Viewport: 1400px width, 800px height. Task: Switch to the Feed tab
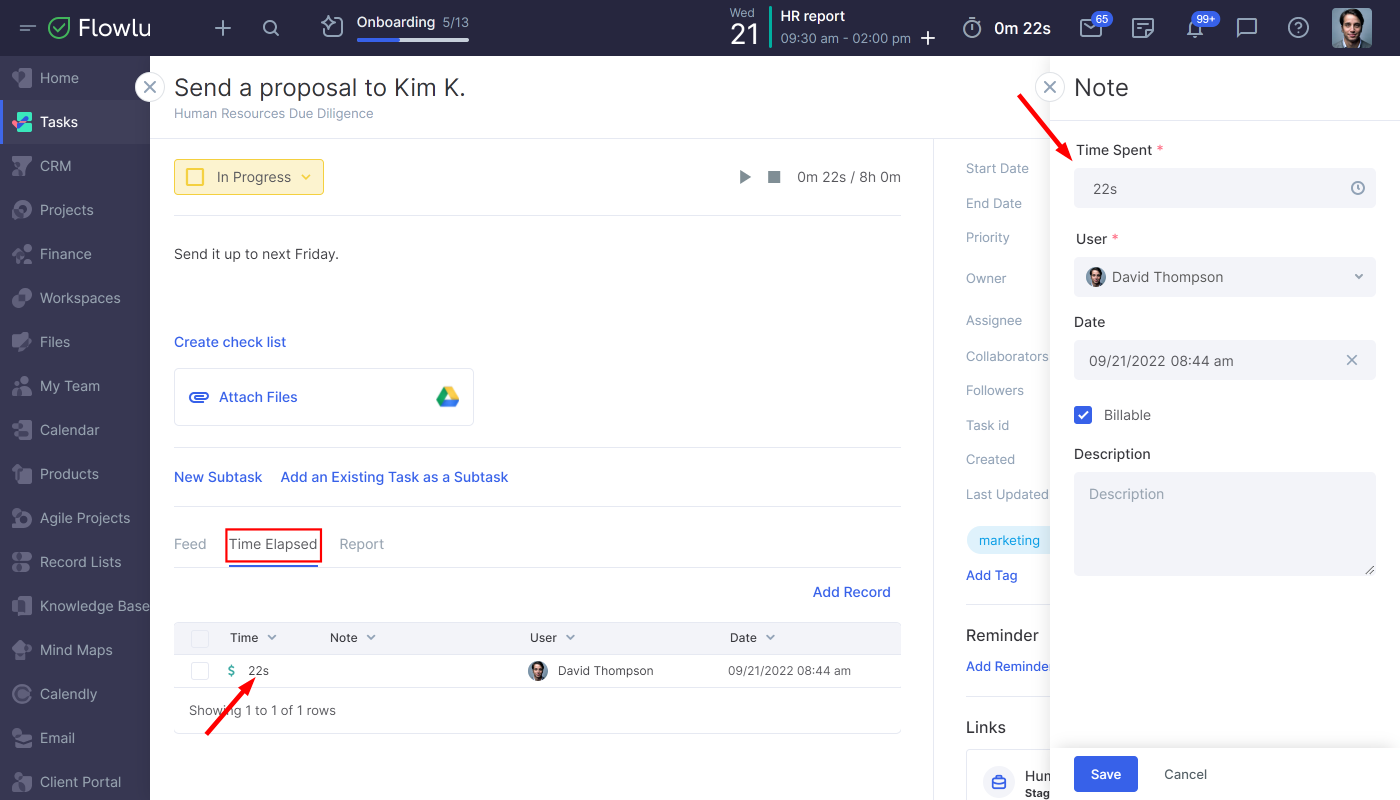coord(190,544)
